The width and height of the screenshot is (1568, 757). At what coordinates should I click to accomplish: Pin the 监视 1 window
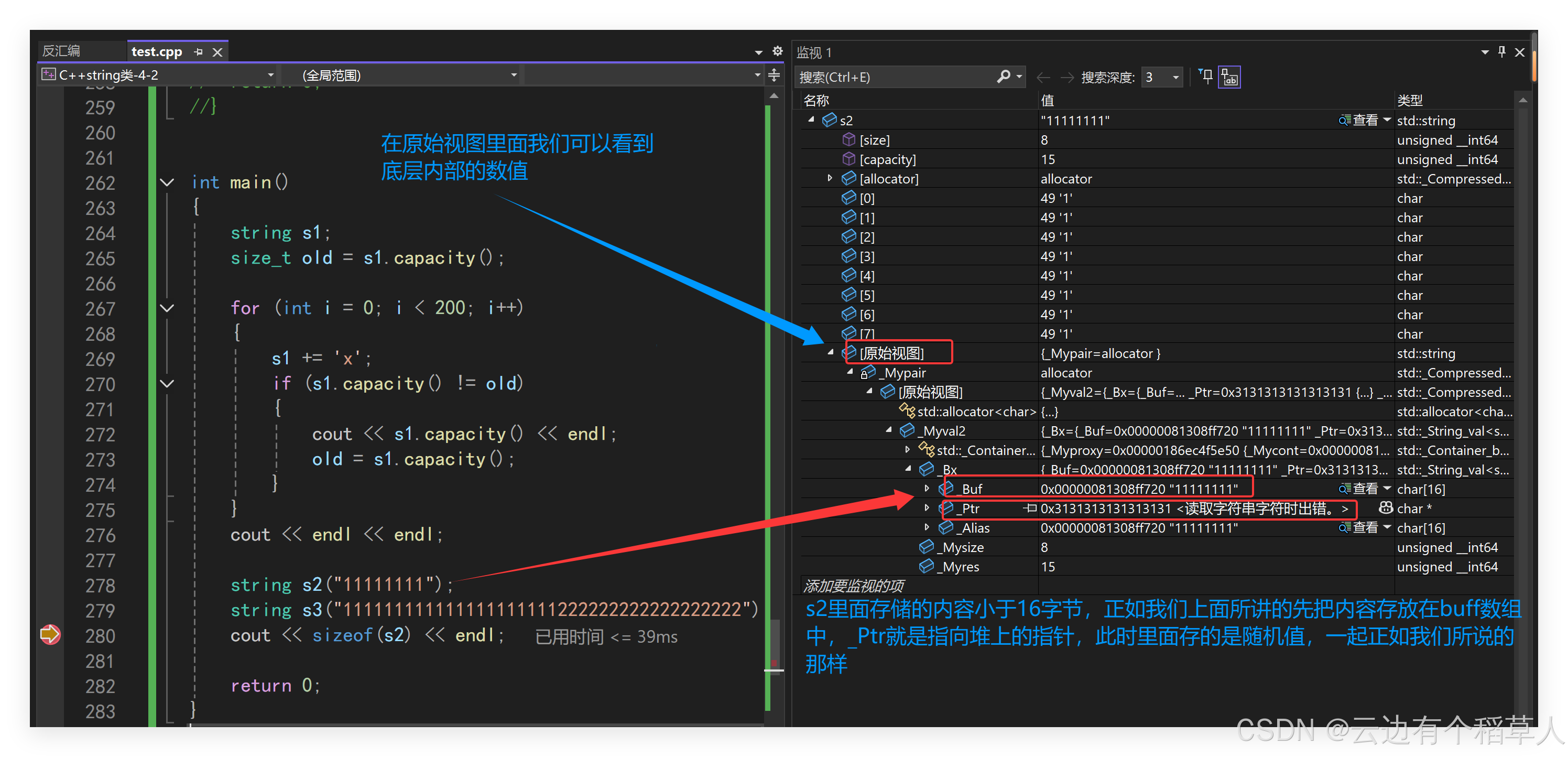pyautogui.click(x=1501, y=52)
